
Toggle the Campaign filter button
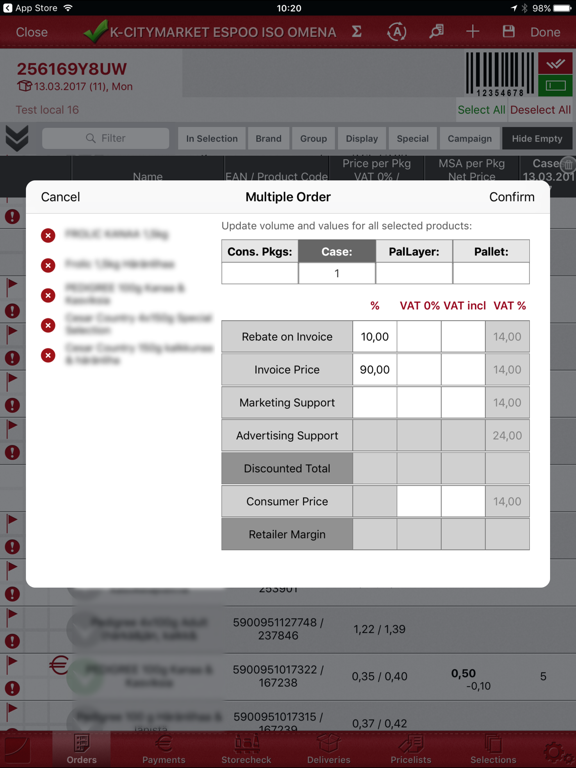[470, 139]
